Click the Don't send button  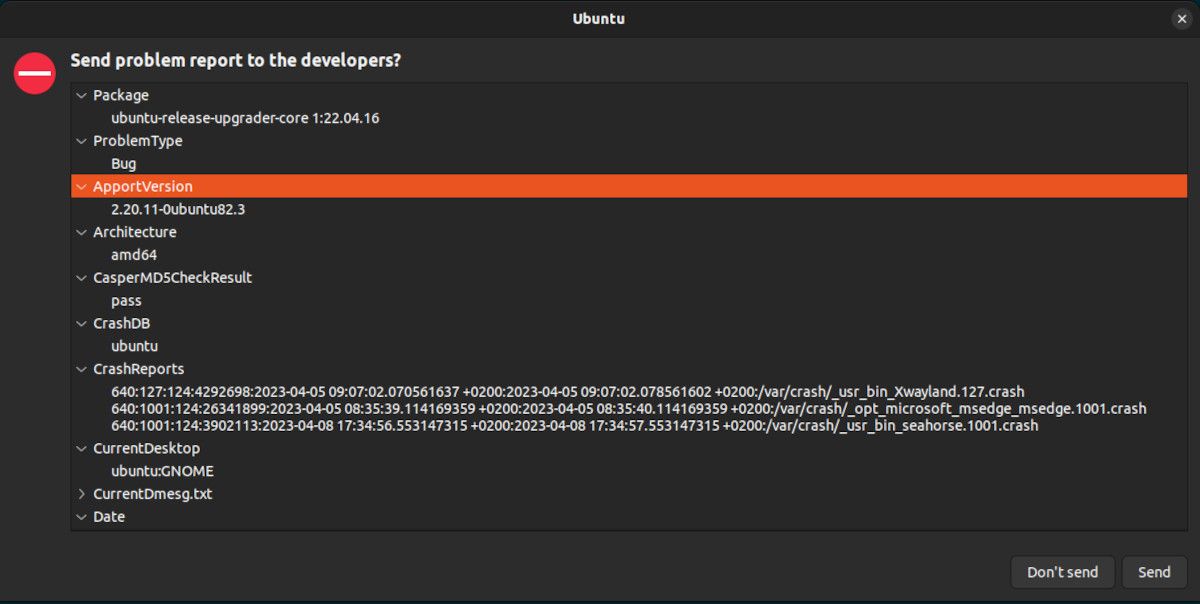[1062, 572]
